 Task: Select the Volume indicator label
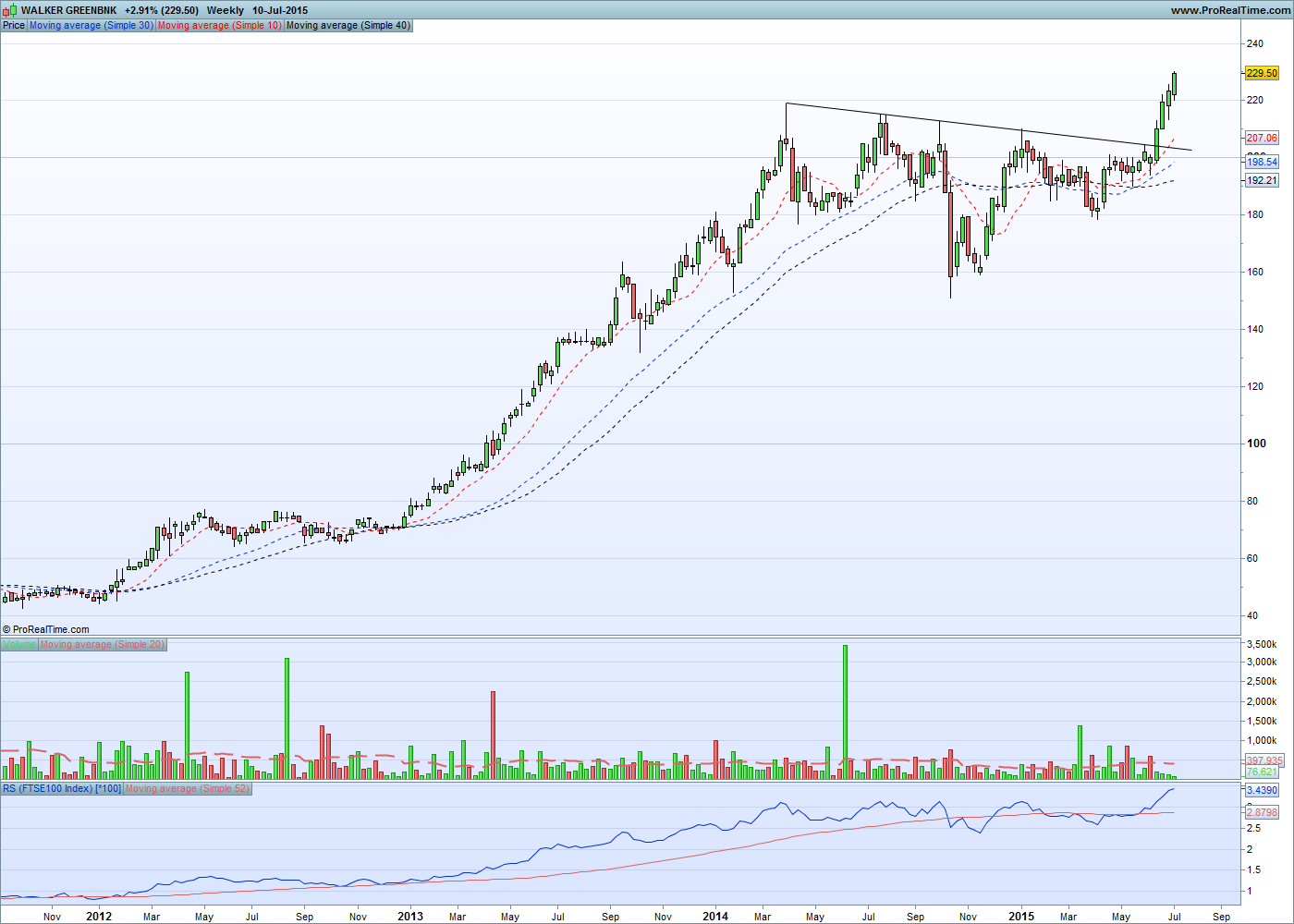point(19,644)
